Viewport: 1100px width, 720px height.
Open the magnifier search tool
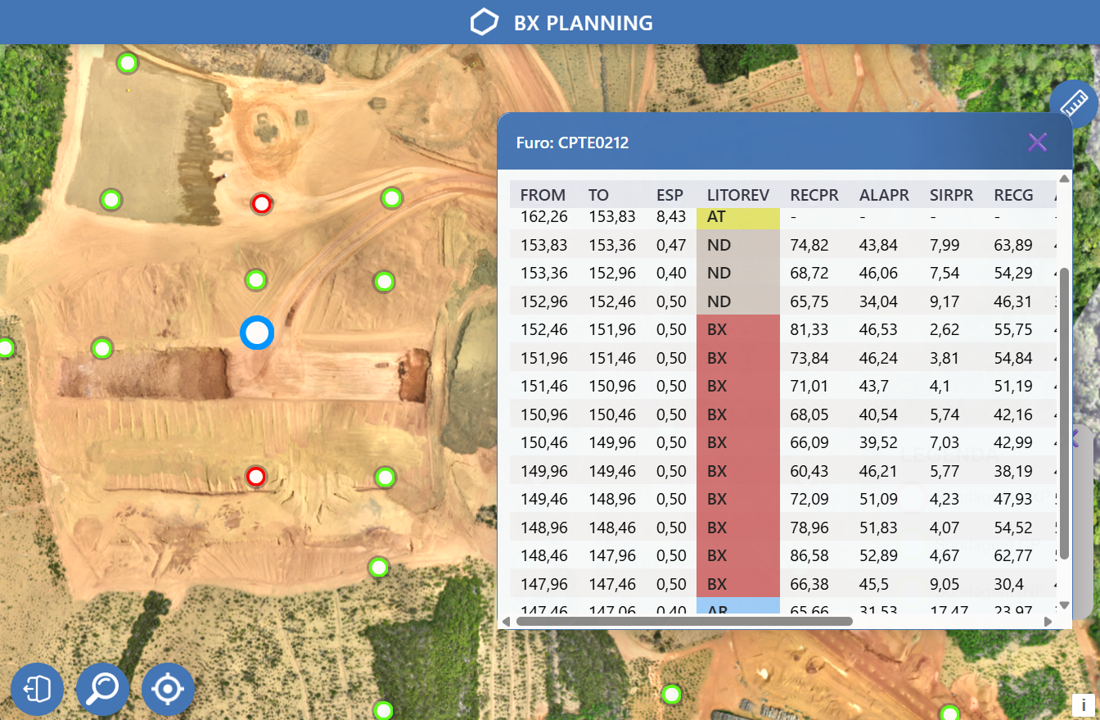(103, 689)
